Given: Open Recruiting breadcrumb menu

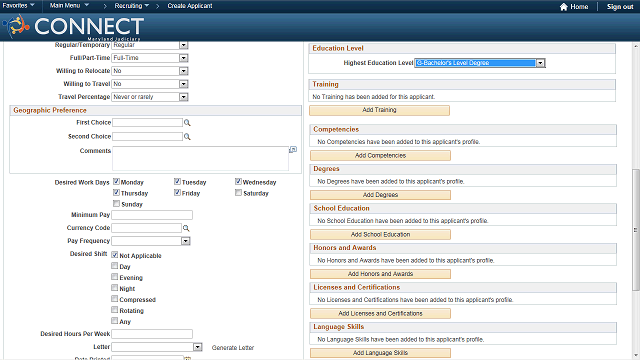Looking at the screenshot, I should (131, 6).
